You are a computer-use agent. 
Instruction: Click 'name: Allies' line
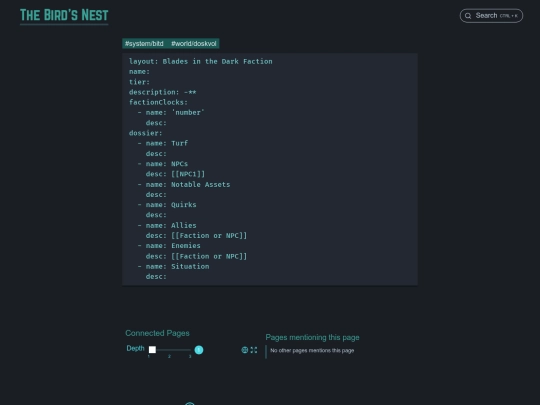[x=171, y=225]
